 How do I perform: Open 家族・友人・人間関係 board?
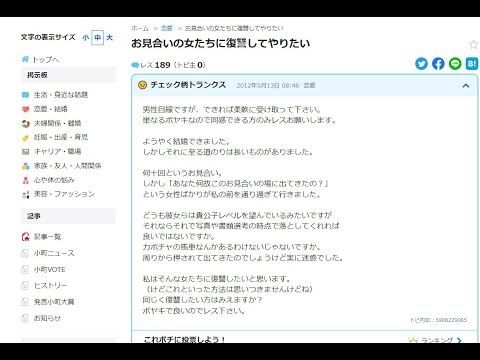(x=67, y=166)
